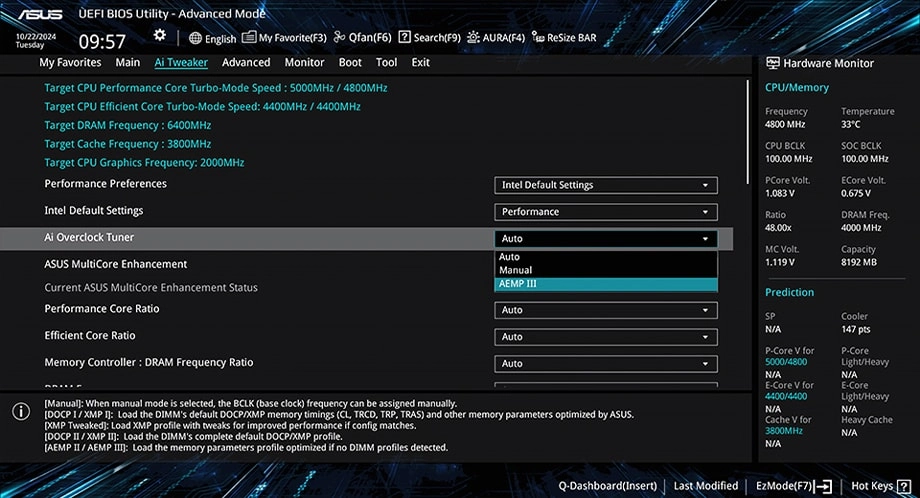Click the Hot Keys question mark icon
The image size is (920, 498).
(x=904, y=486)
